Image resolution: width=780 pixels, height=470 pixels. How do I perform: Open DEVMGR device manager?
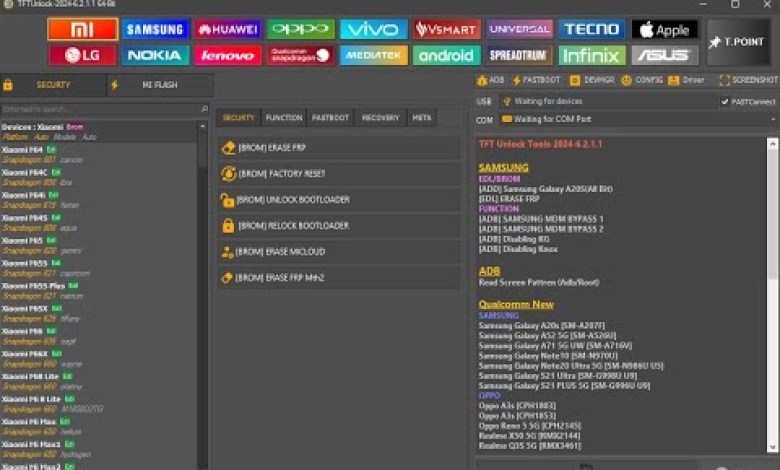tap(592, 80)
